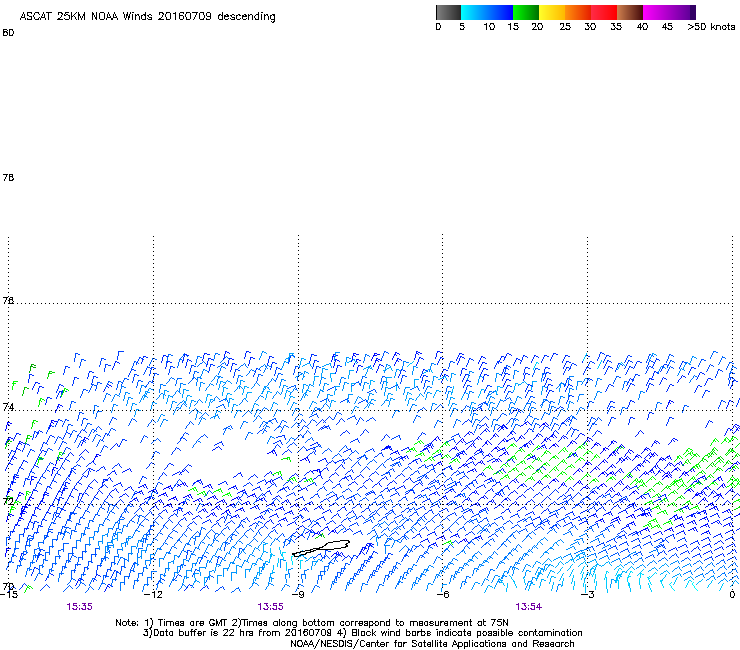Click the '25' legend scale label
740x650 pixels.
click(565, 27)
